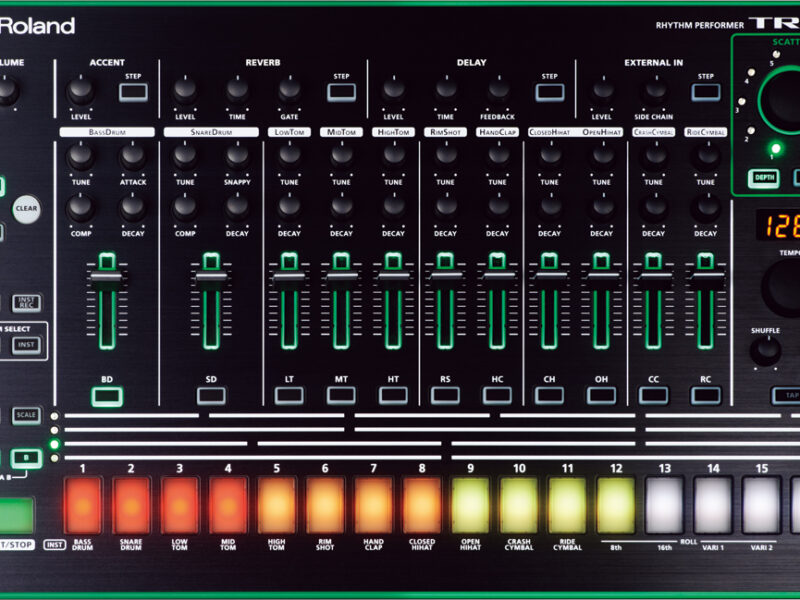Click the SHUFFLE knob
This screenshot has height=600, width=800.
point(765,350)
